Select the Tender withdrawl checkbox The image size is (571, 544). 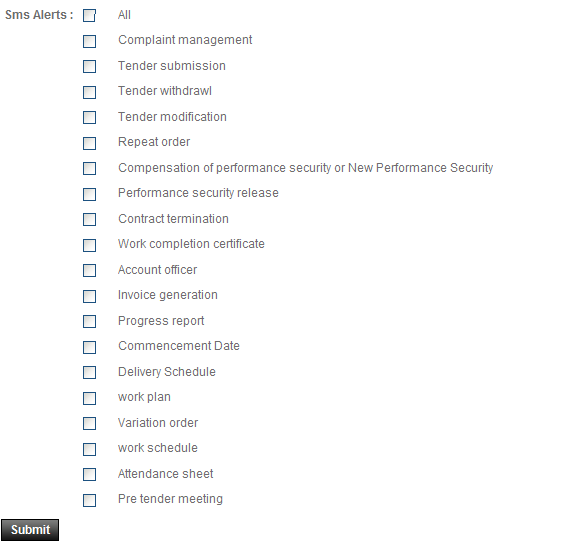(89, 92)
